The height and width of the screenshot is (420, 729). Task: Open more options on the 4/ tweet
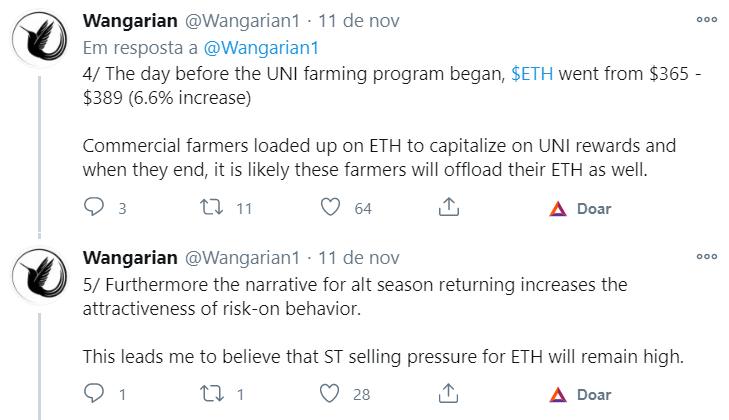[x=707, y=20]
